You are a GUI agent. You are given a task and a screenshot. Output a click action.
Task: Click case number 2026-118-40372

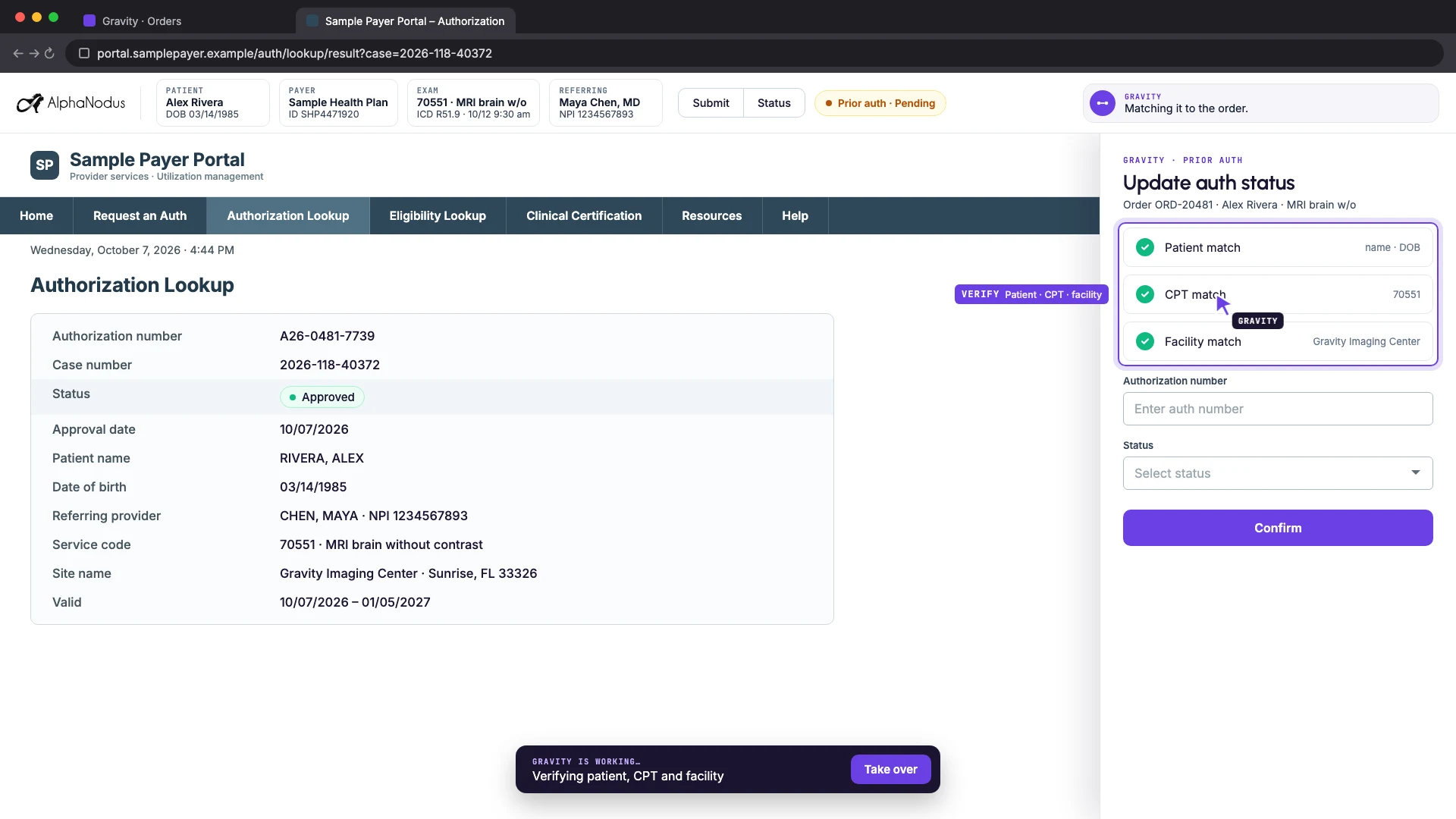[330, 365]
